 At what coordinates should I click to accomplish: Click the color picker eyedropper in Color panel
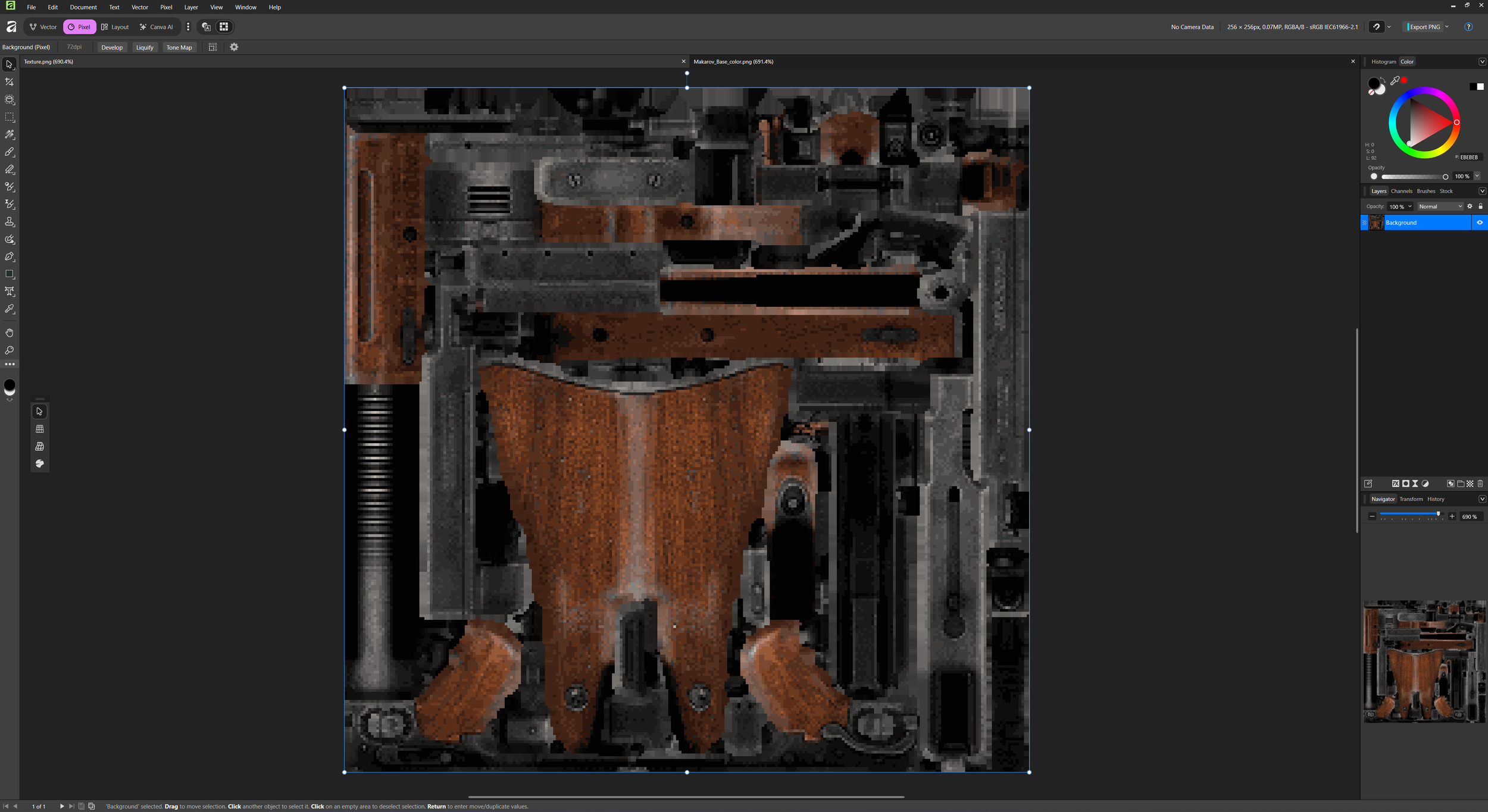tap(1395, 80)
